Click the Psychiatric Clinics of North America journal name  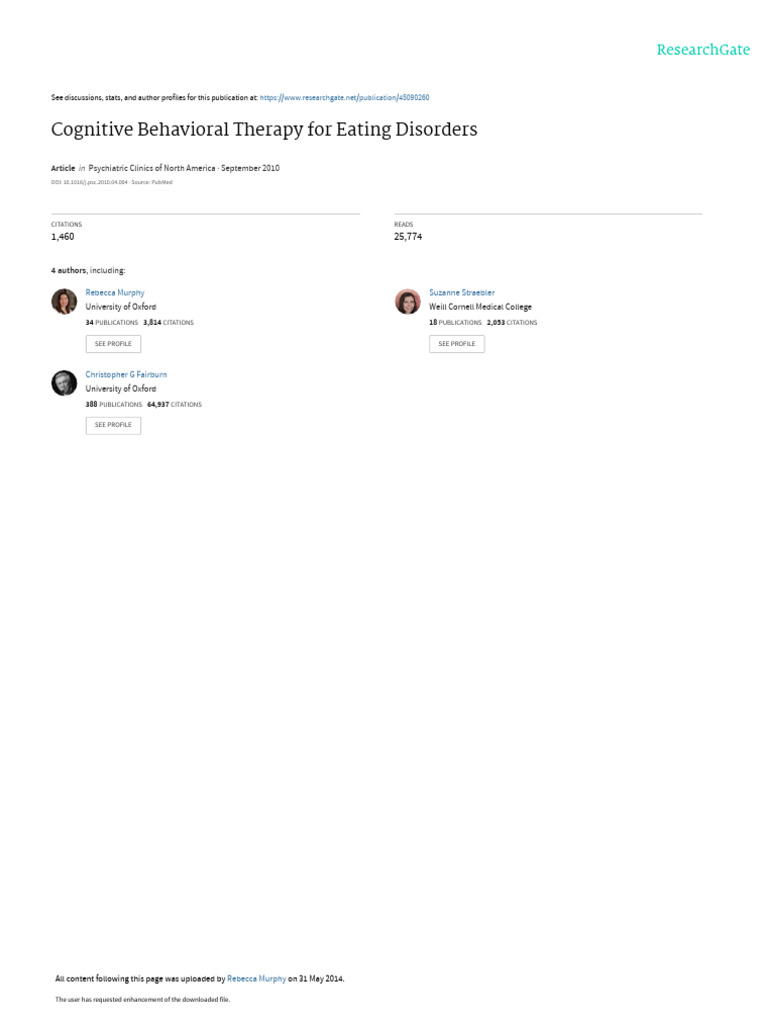click(x=152, y=168)
